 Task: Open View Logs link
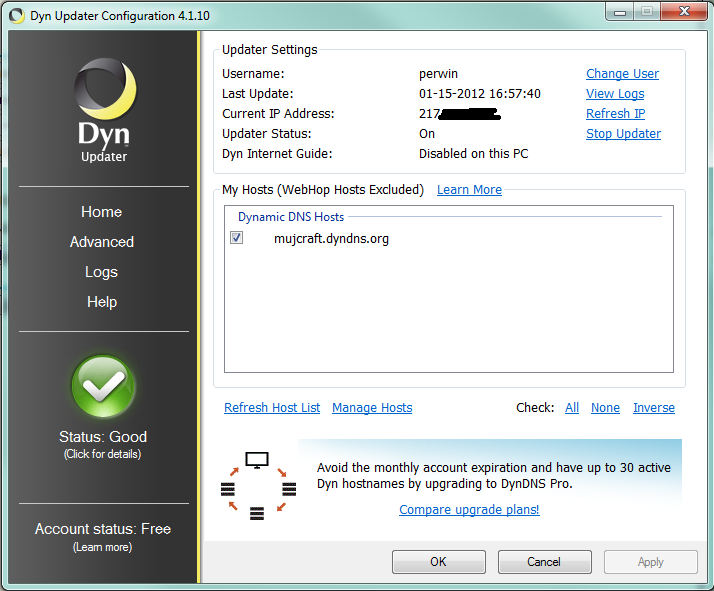[615, 94]
